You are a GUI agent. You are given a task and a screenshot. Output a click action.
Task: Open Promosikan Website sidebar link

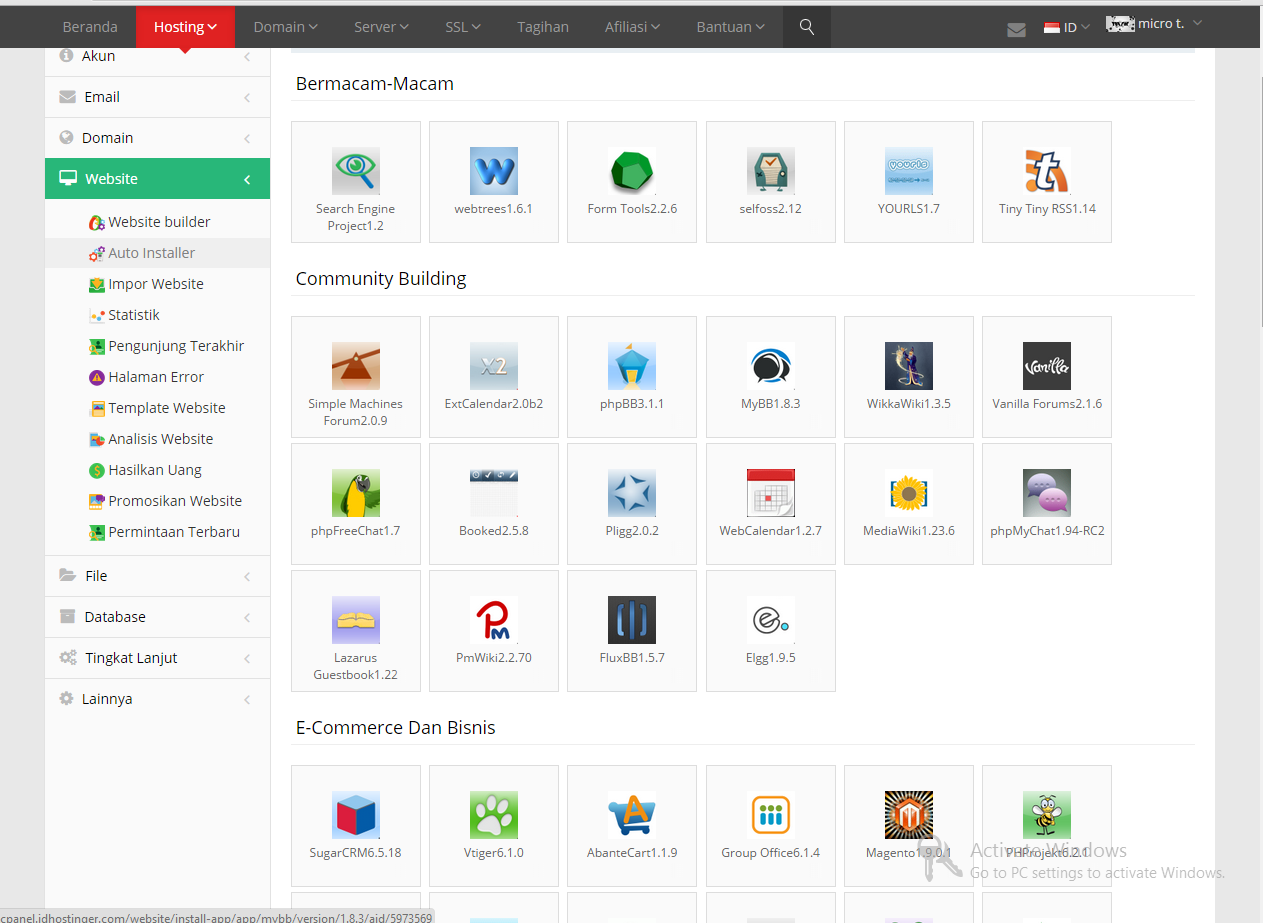click(165, 501)
